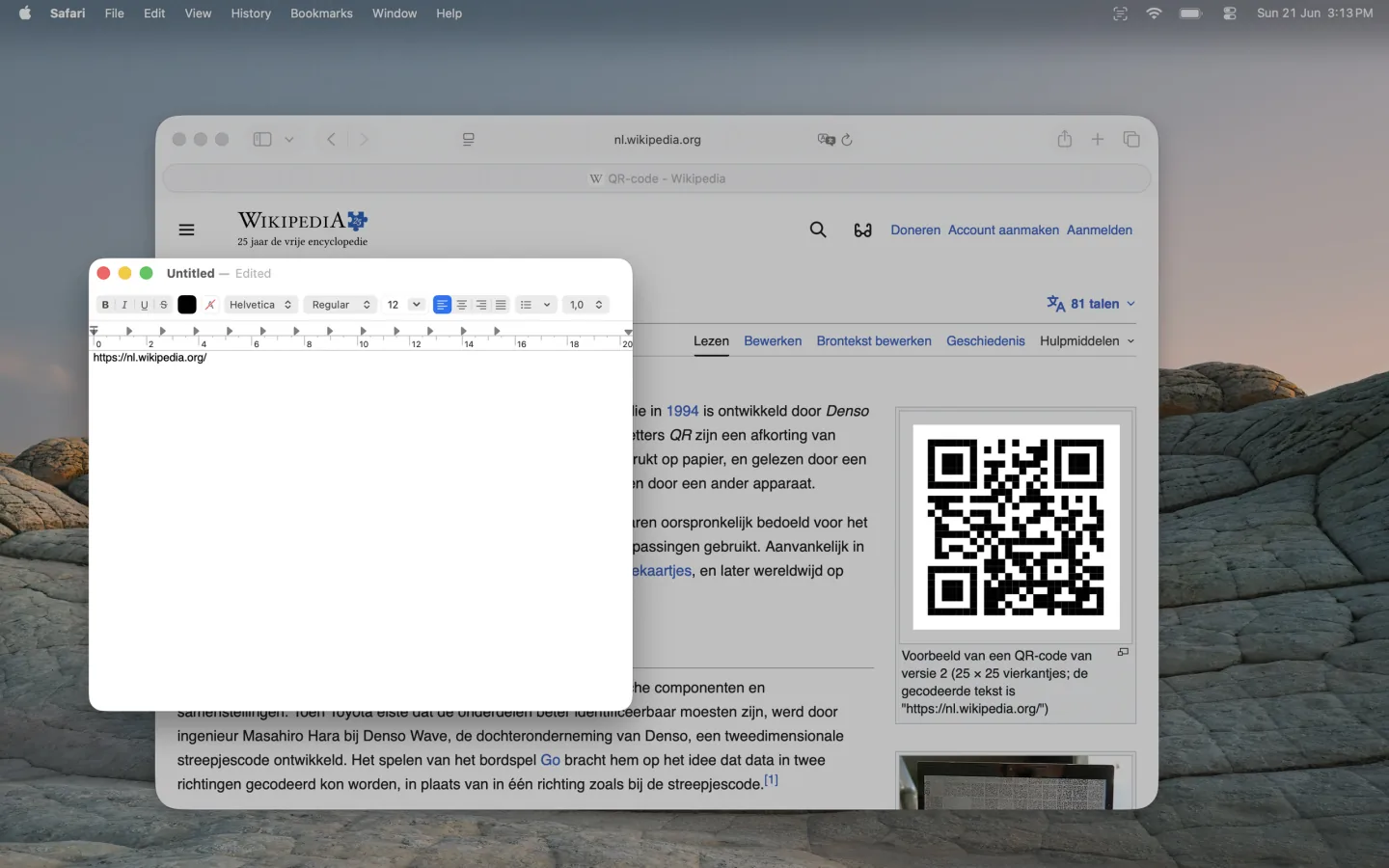Click the Account aanmaken link
The height and width of the screenshot is (868, 1389).
click(x=1003, y=230)
